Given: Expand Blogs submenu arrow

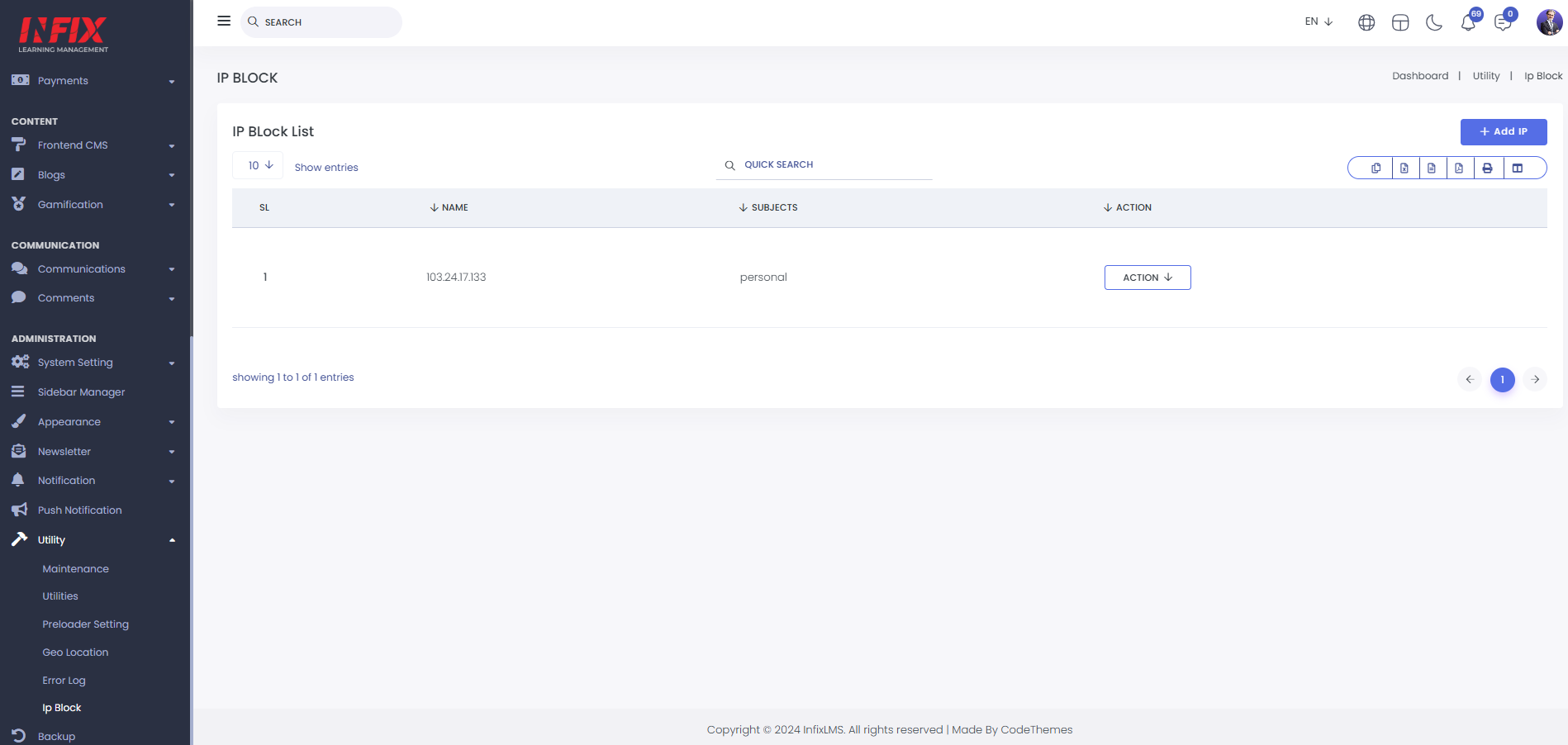Looking at the screenshot, I should (x=172, y=175).
